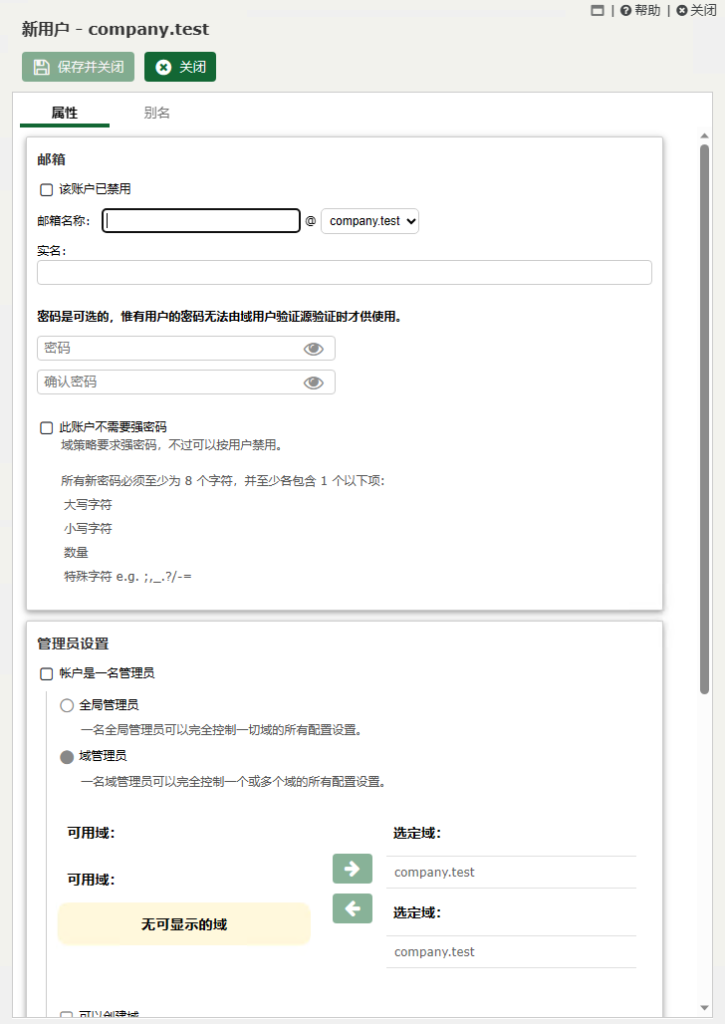Viewport: 725px width, 1024px height.
Task: Open the company.test domain dropdown
Action: (x=370, y=221)
